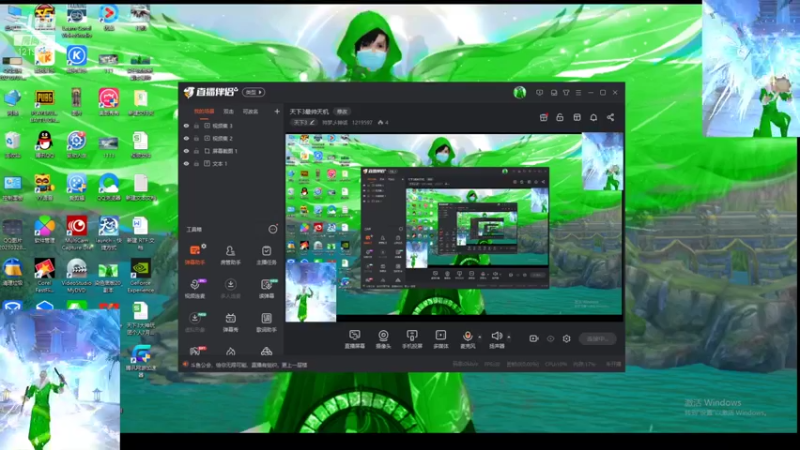Click 修改 to edit room title
This screenshot has height=450, width=800.
pyautogui.click(x=342, y=111)
